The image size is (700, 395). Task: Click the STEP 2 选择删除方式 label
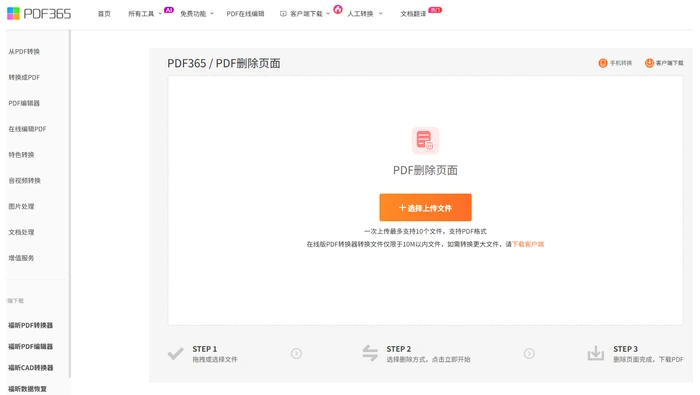point(428,359)
